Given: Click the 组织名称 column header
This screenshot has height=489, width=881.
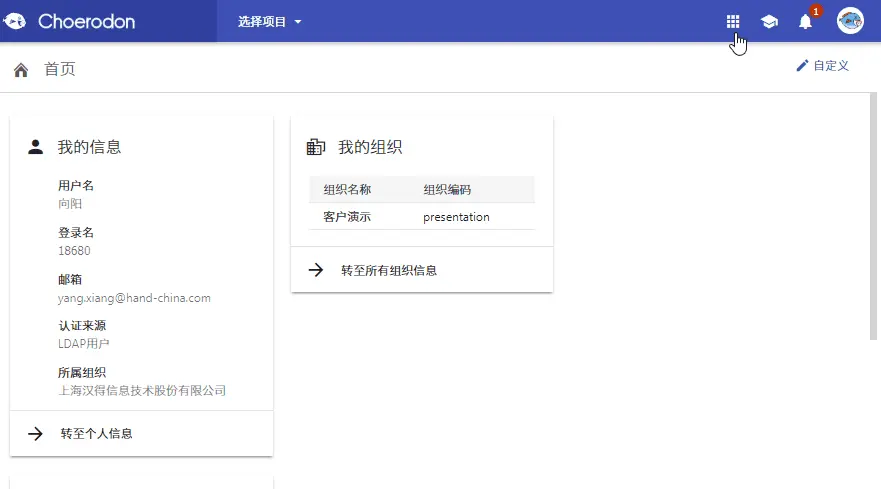Looking at the screenshot, I should tap(347, 189).
